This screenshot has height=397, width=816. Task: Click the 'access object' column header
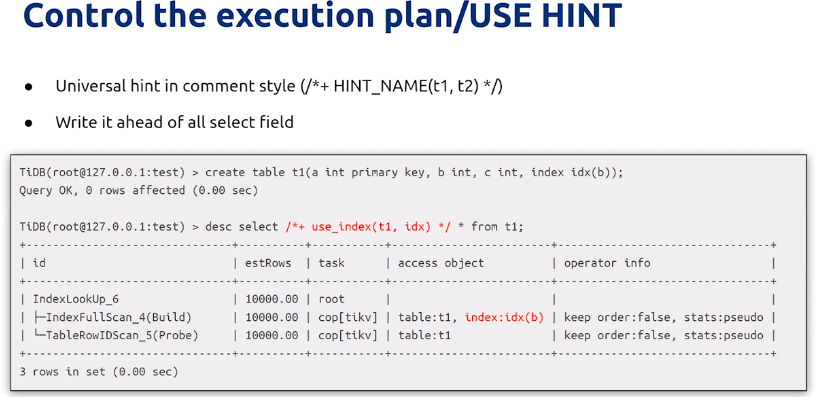pos(441,263)
